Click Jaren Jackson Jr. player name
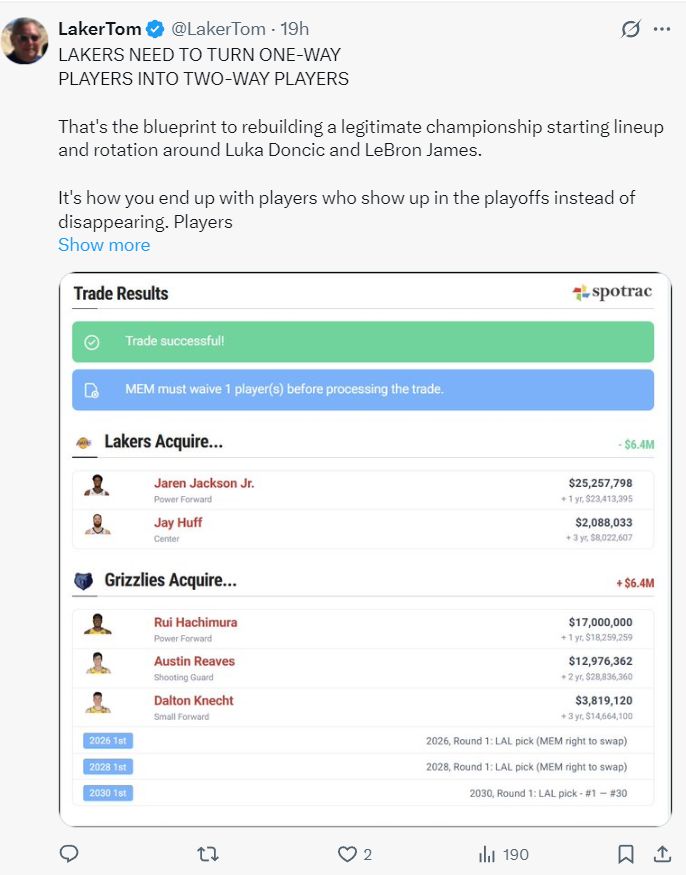 [x=204, y=483]
